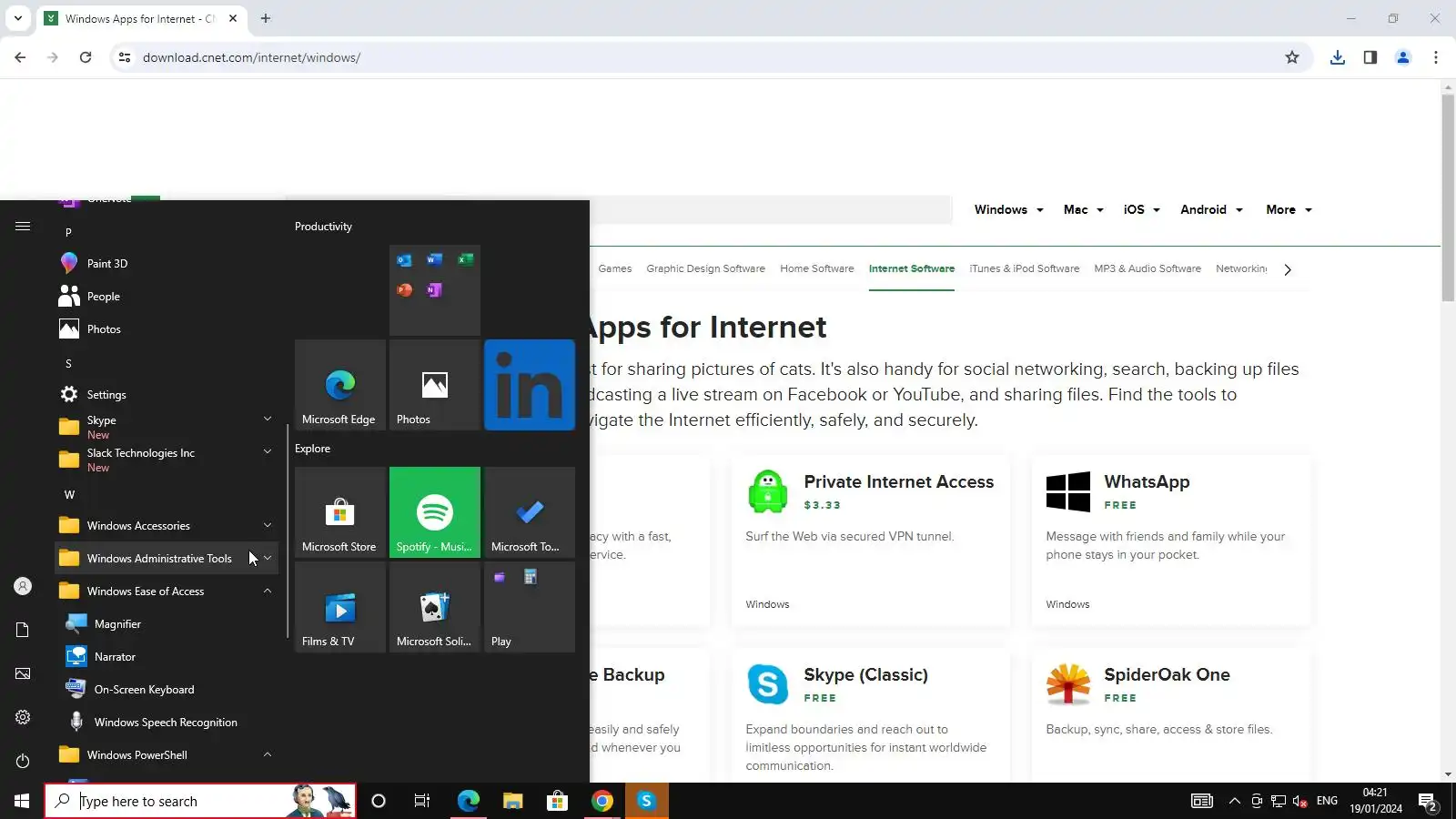The image size is (1456, 819).
Task: Open the Microsoft Store tile
Action: [x=340, y=512]
